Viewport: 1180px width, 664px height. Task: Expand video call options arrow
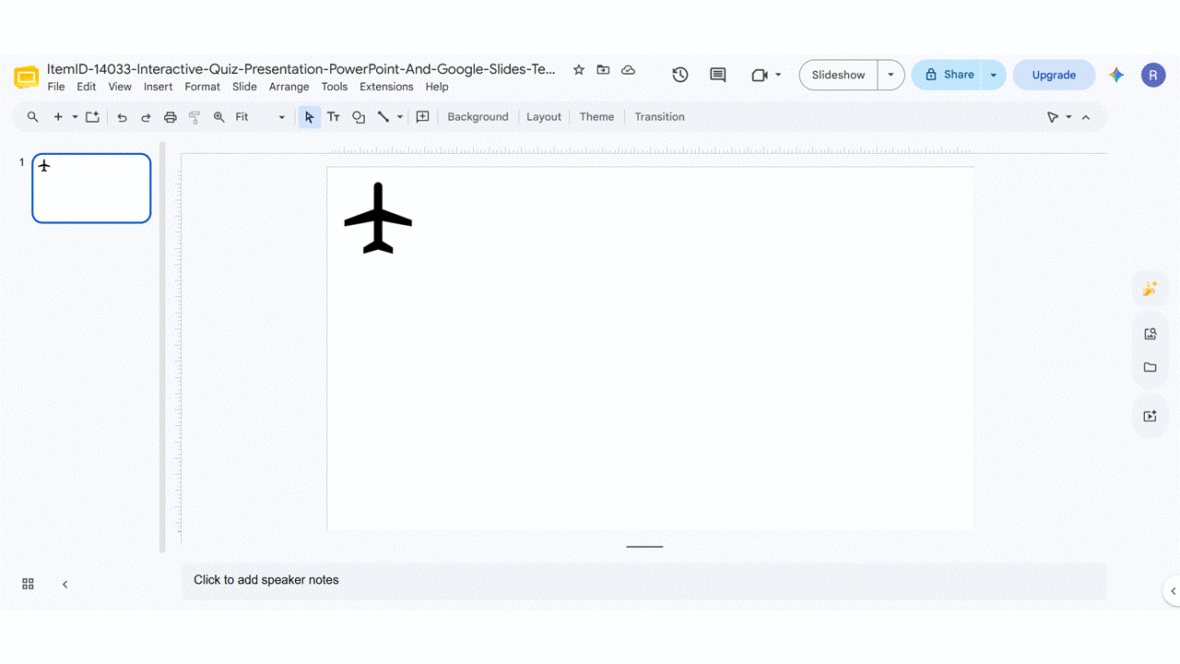[x=778, y=75]
